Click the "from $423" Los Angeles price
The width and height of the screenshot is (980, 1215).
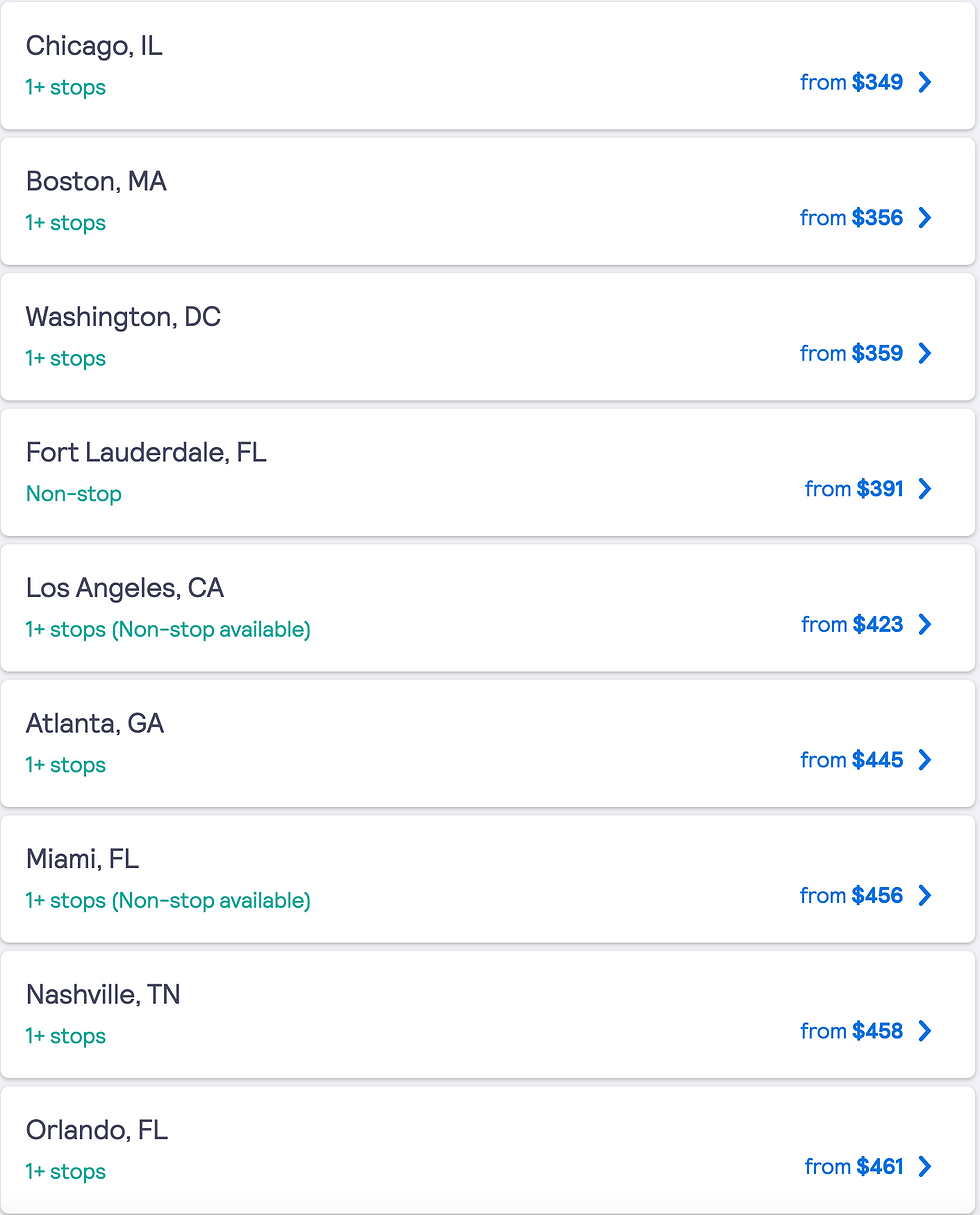tap(851, 624)
